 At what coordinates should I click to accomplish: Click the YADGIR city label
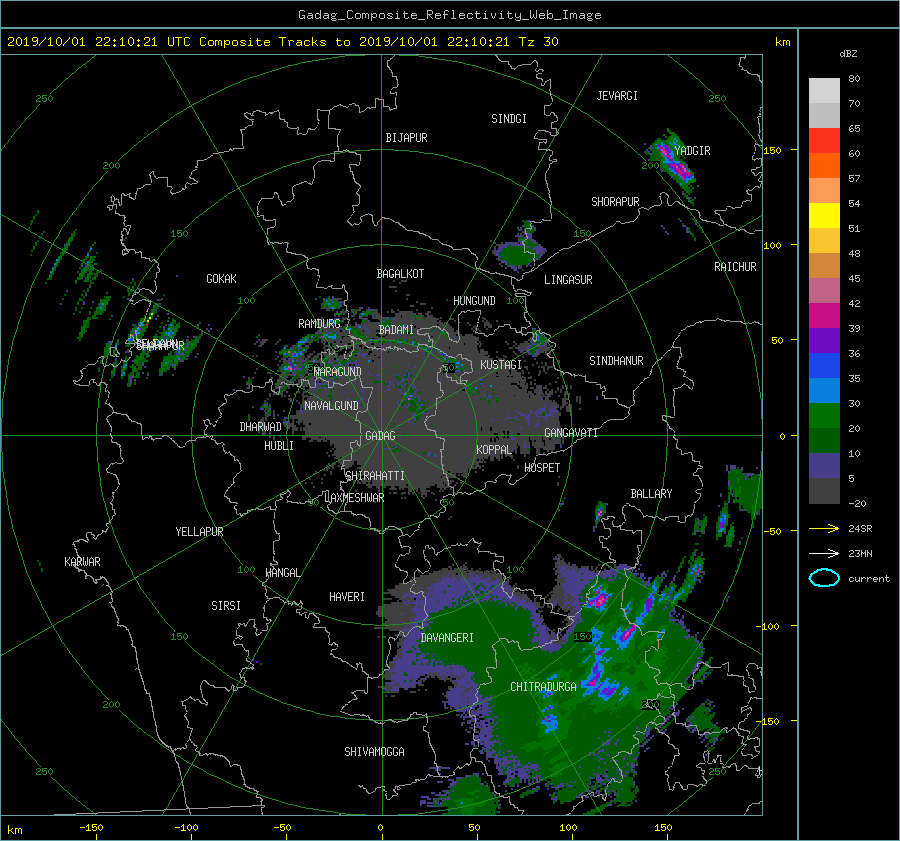pyautogui.click(x=692, y=151)
